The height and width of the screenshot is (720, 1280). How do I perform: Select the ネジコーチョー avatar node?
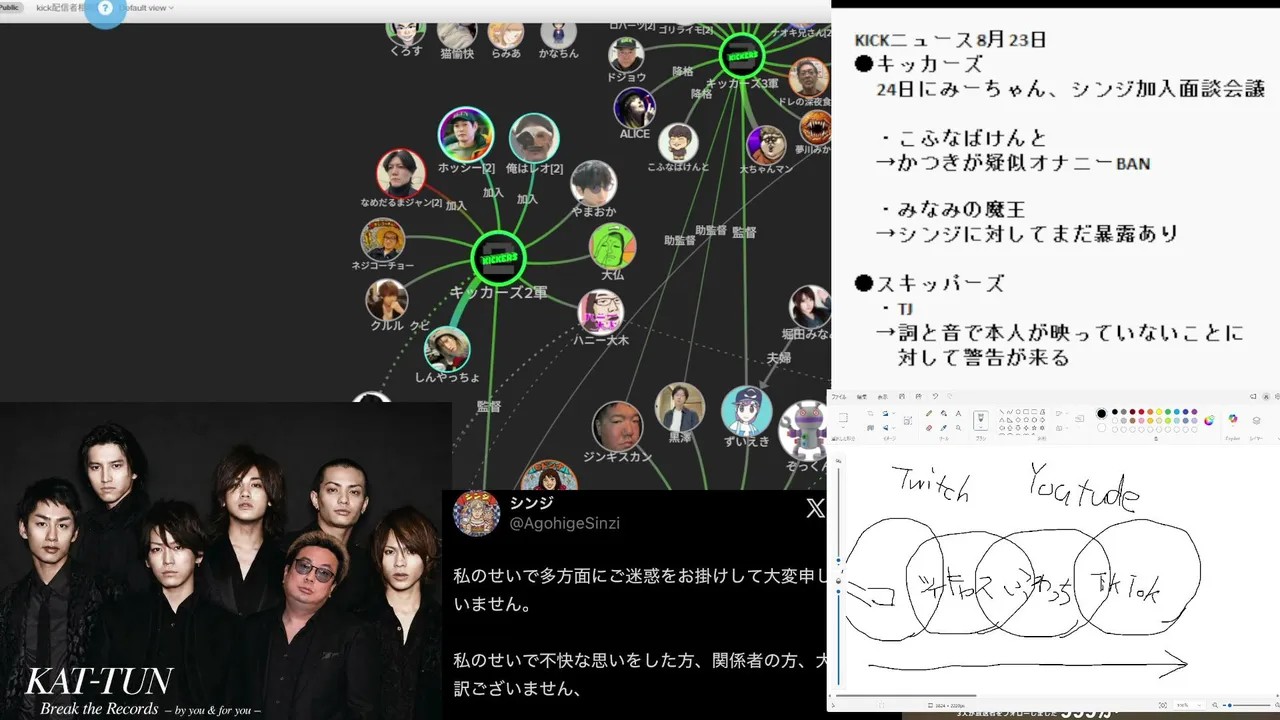[x=383, y=240]
